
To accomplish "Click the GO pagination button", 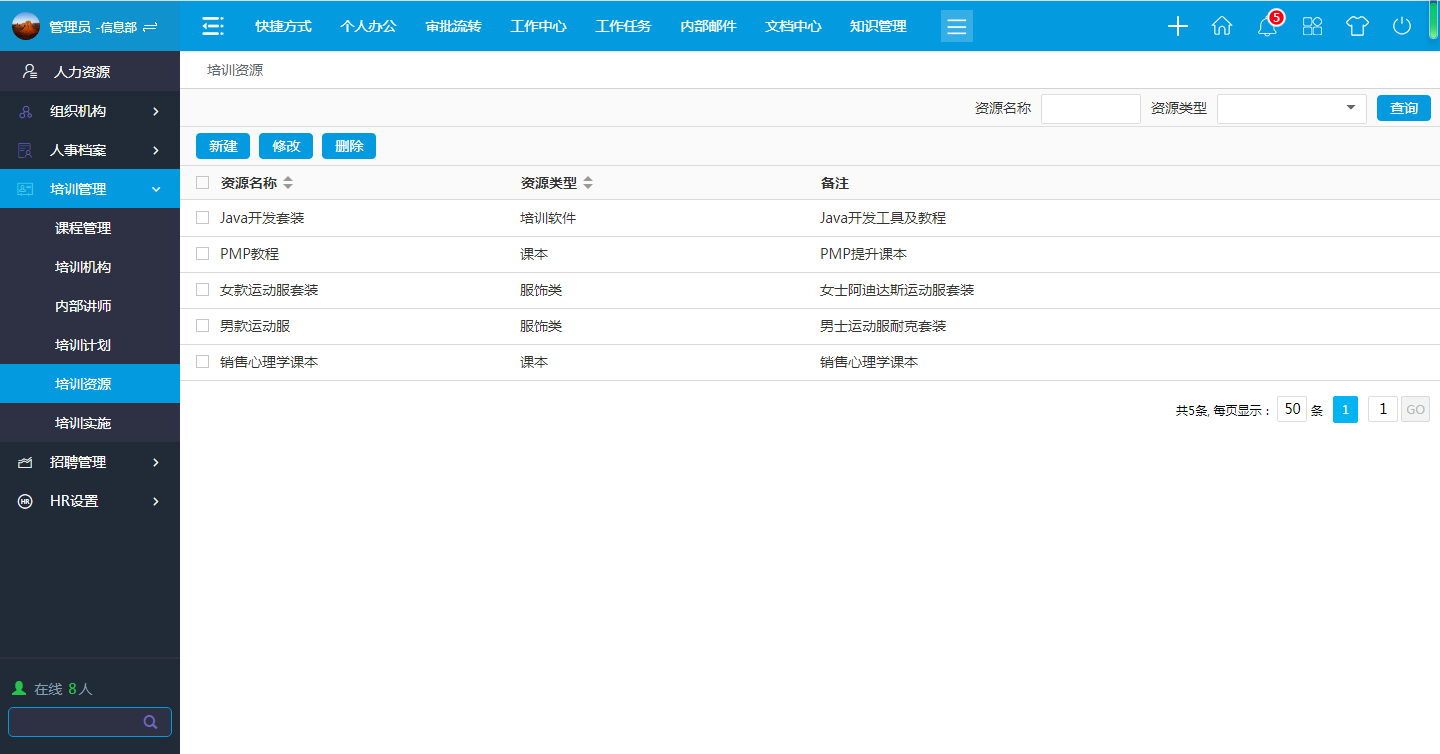I will 1415,409.
